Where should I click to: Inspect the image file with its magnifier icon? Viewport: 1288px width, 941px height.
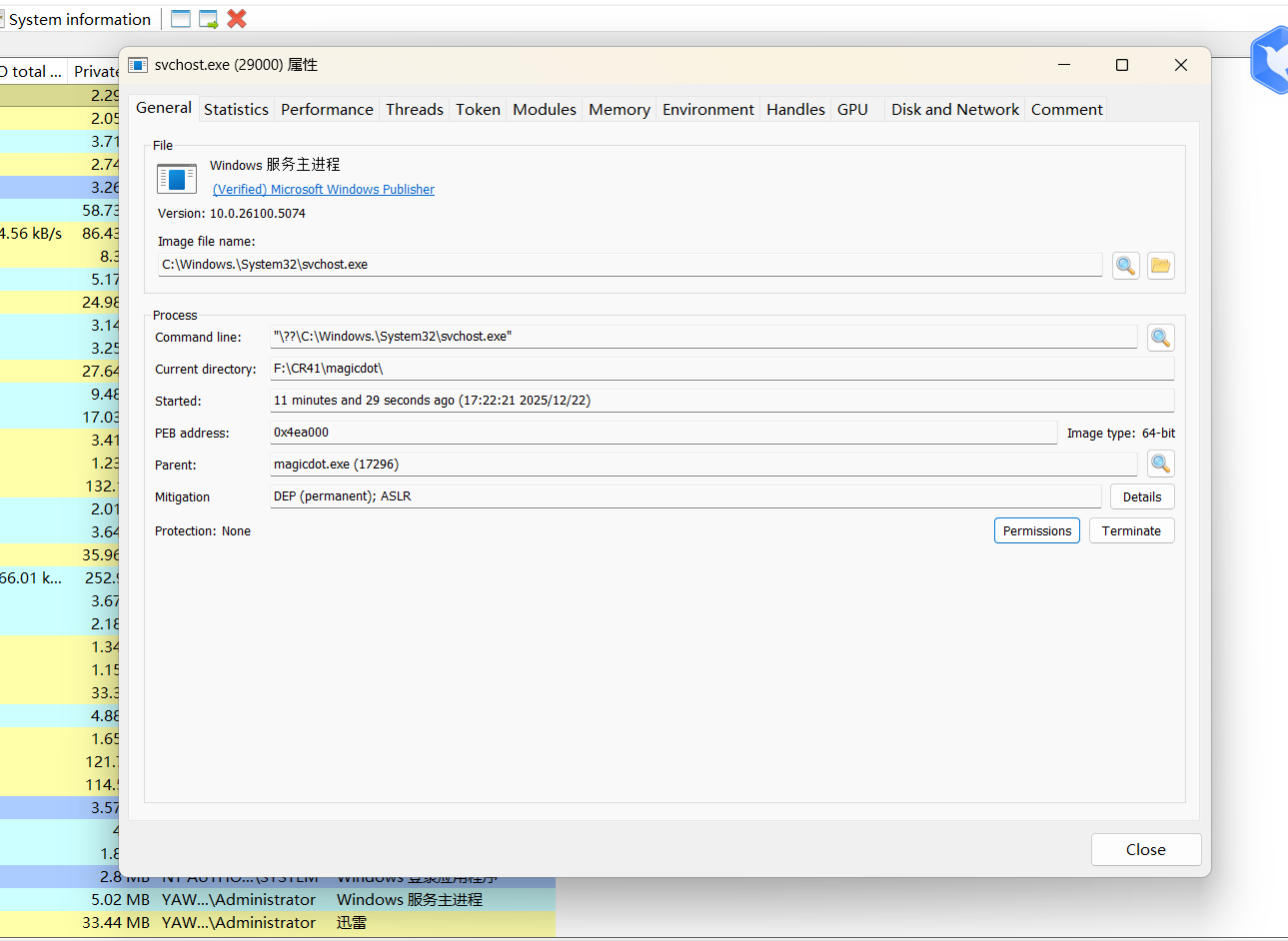pos(1126,266)
